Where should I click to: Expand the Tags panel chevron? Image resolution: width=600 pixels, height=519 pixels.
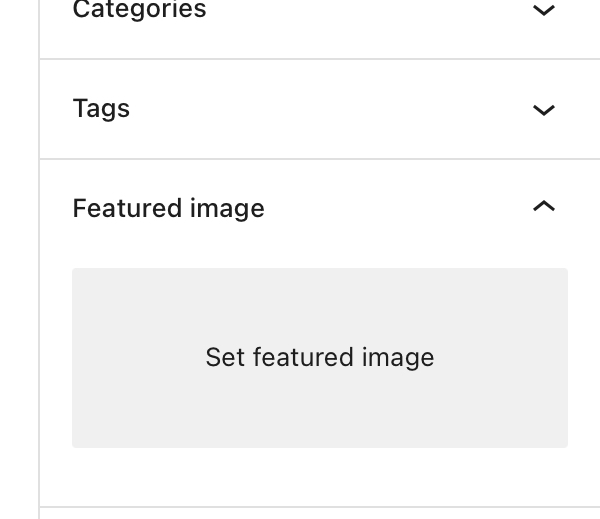(543, 110)
